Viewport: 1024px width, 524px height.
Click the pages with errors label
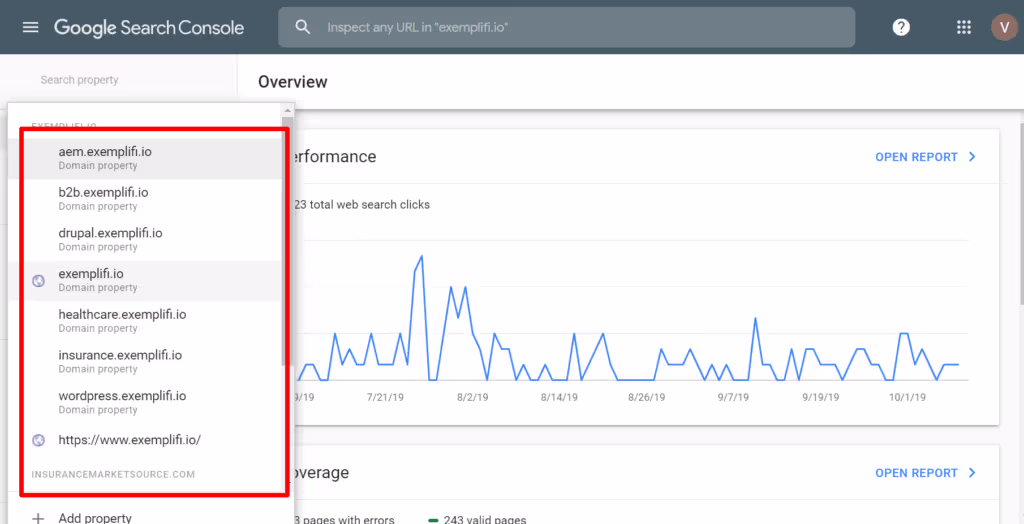pos(344,520)
